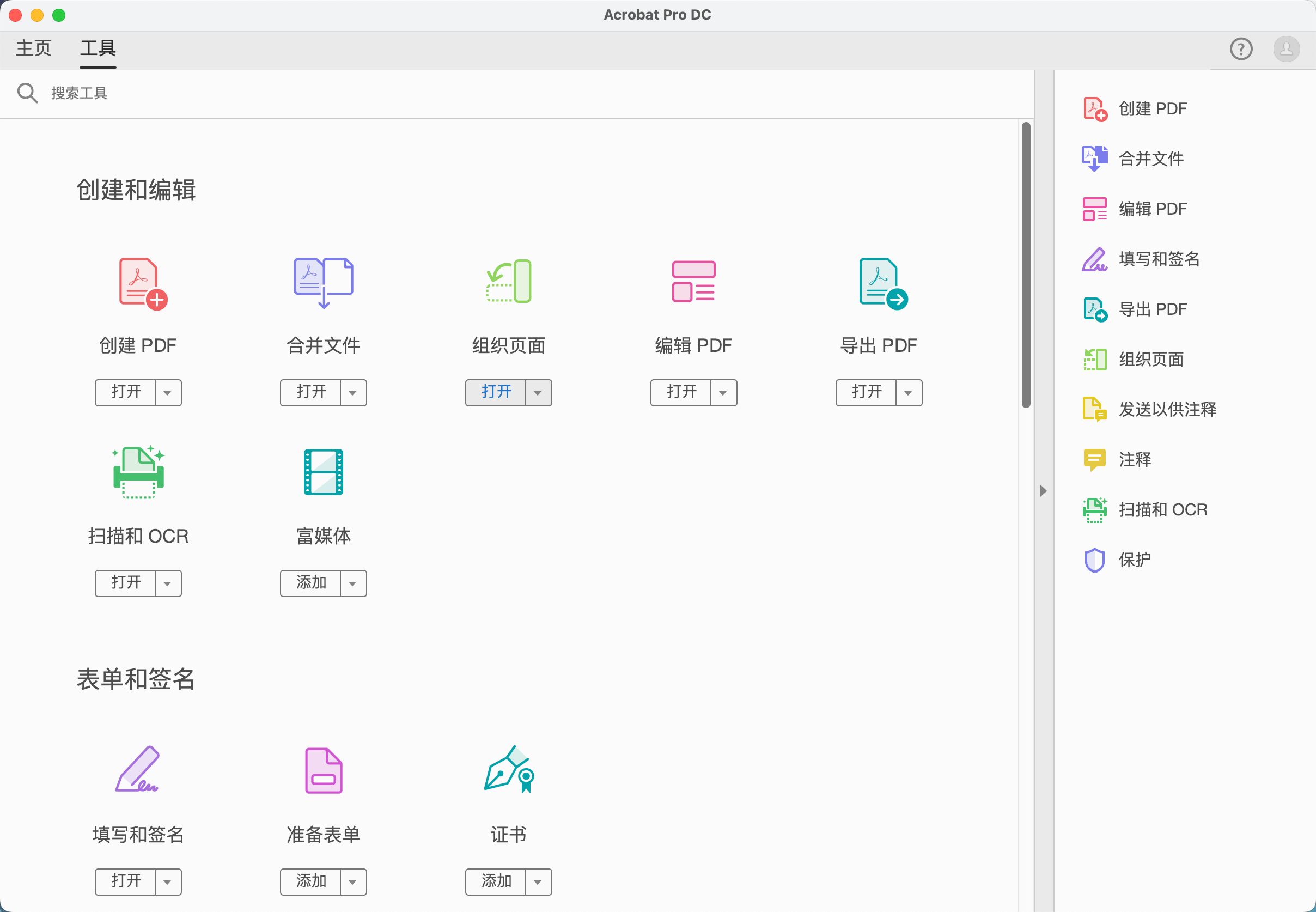
Task: Open the Edit PDF (编辑 PDF) icon
Action: [693, 281]
